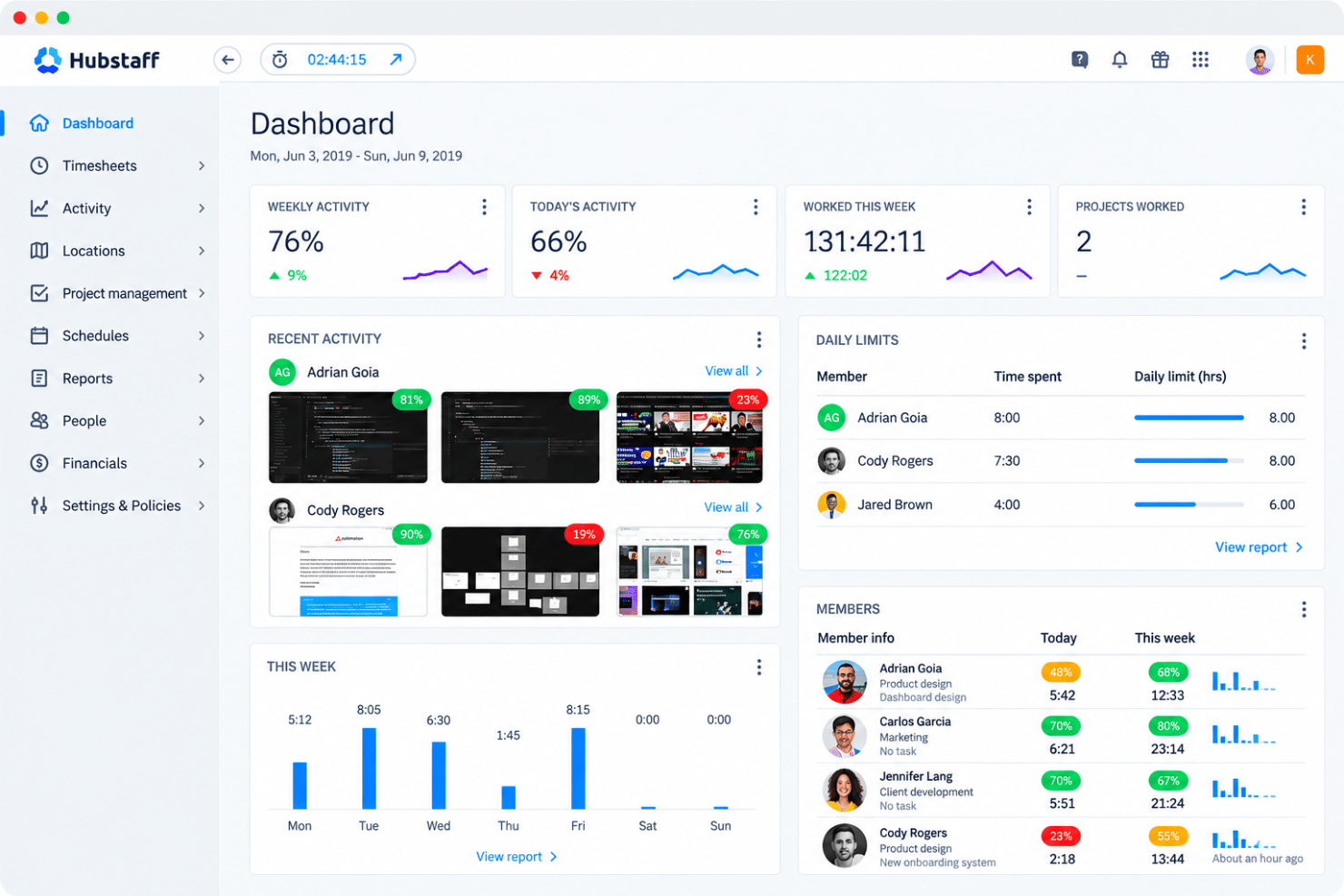Image resolution: width=1344 pixels, height=896 pixels.
Task: Click the timer stopwatch icon
Action: (280, 60)
